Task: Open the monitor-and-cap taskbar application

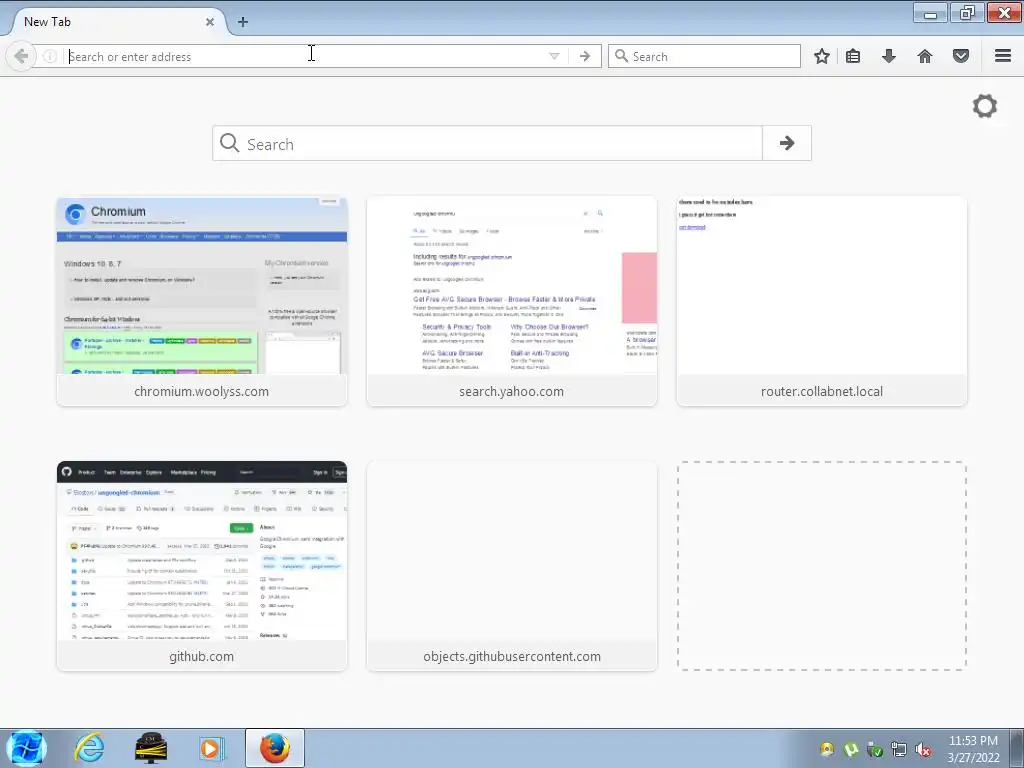Action: (151, 748)
